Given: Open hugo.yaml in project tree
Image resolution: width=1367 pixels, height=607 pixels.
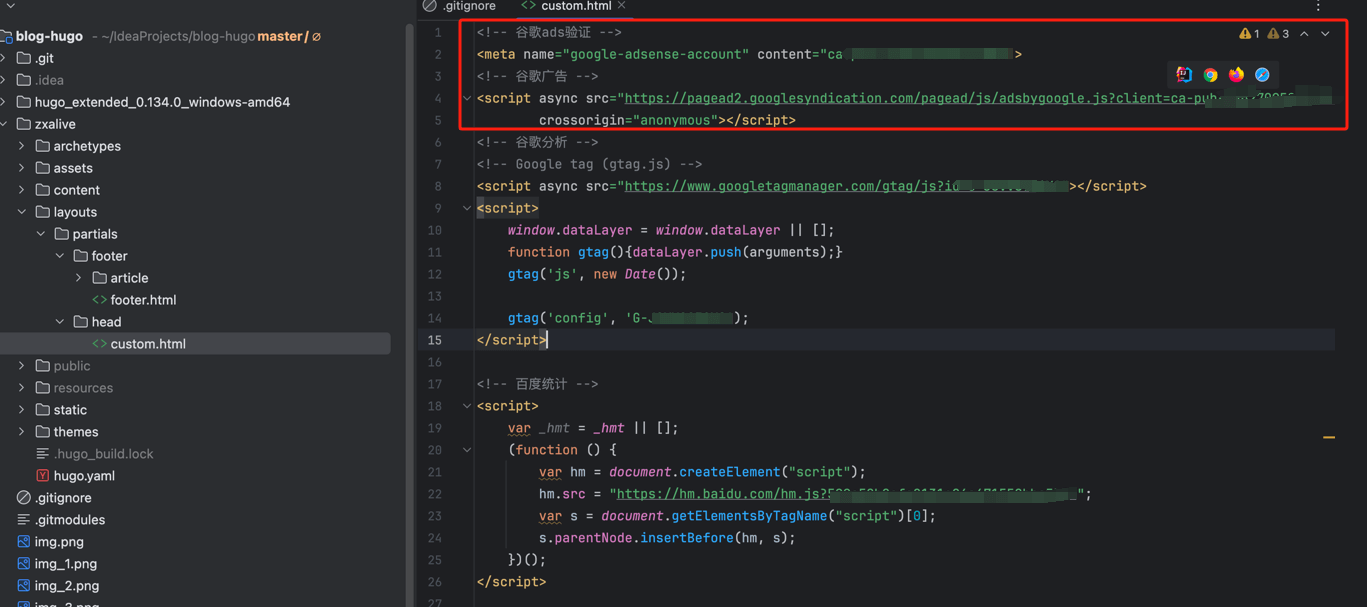Looking at the screenshot, I should coord(84,476).
